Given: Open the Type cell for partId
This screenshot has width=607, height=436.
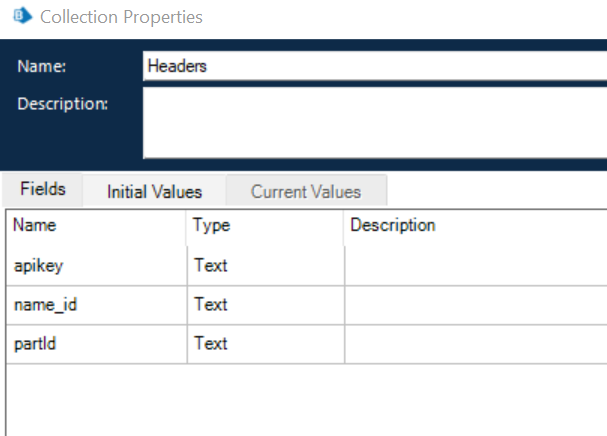Looking at the screenshot, I should (x=265, y=344).
